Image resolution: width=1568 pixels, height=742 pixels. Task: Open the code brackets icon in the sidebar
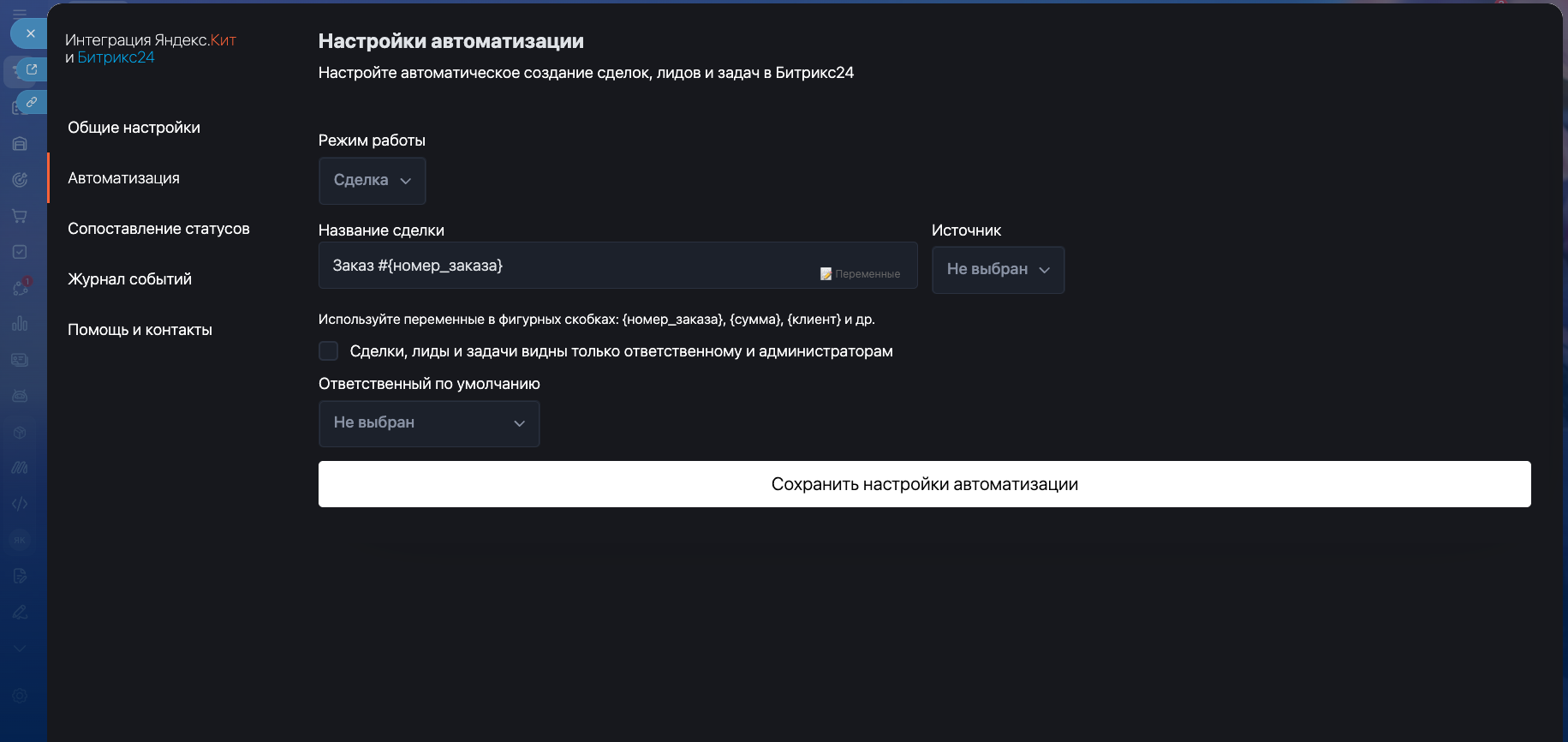[x=20, y=504]
